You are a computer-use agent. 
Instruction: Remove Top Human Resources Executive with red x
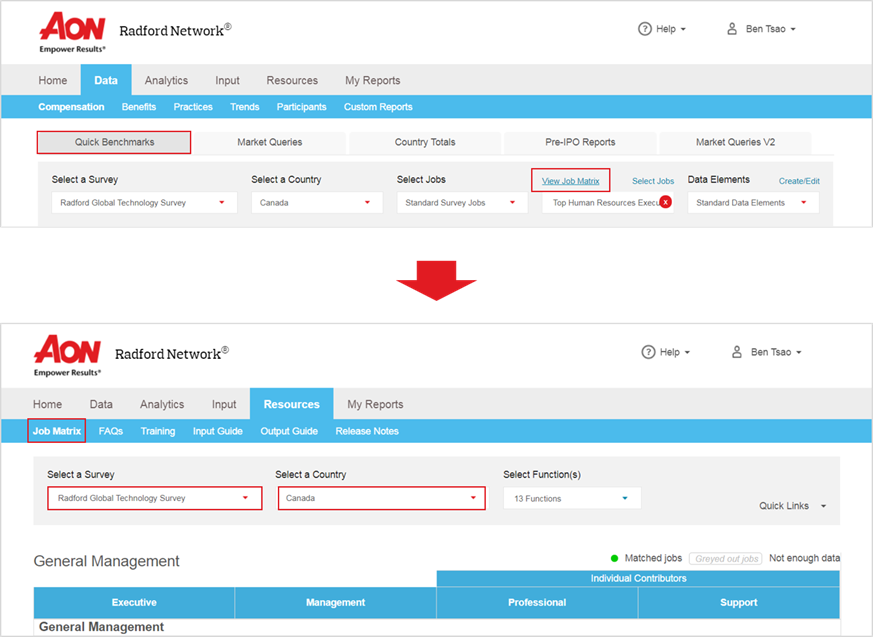tap(665, 202)
